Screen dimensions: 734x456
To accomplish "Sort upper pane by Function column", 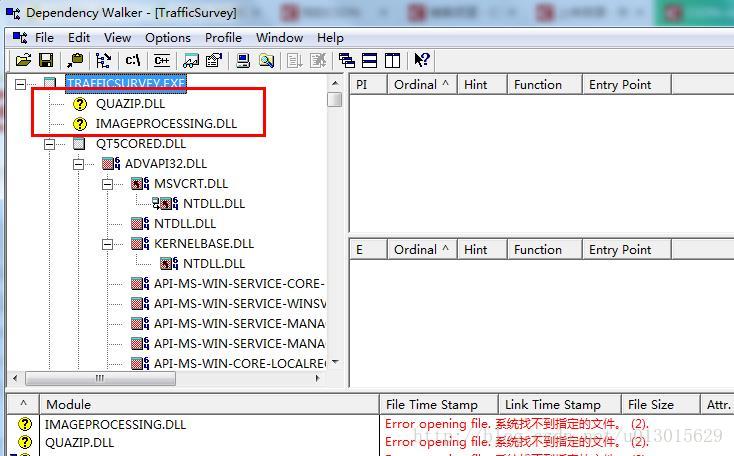I will pyautogui.click(x=545, y=85).
